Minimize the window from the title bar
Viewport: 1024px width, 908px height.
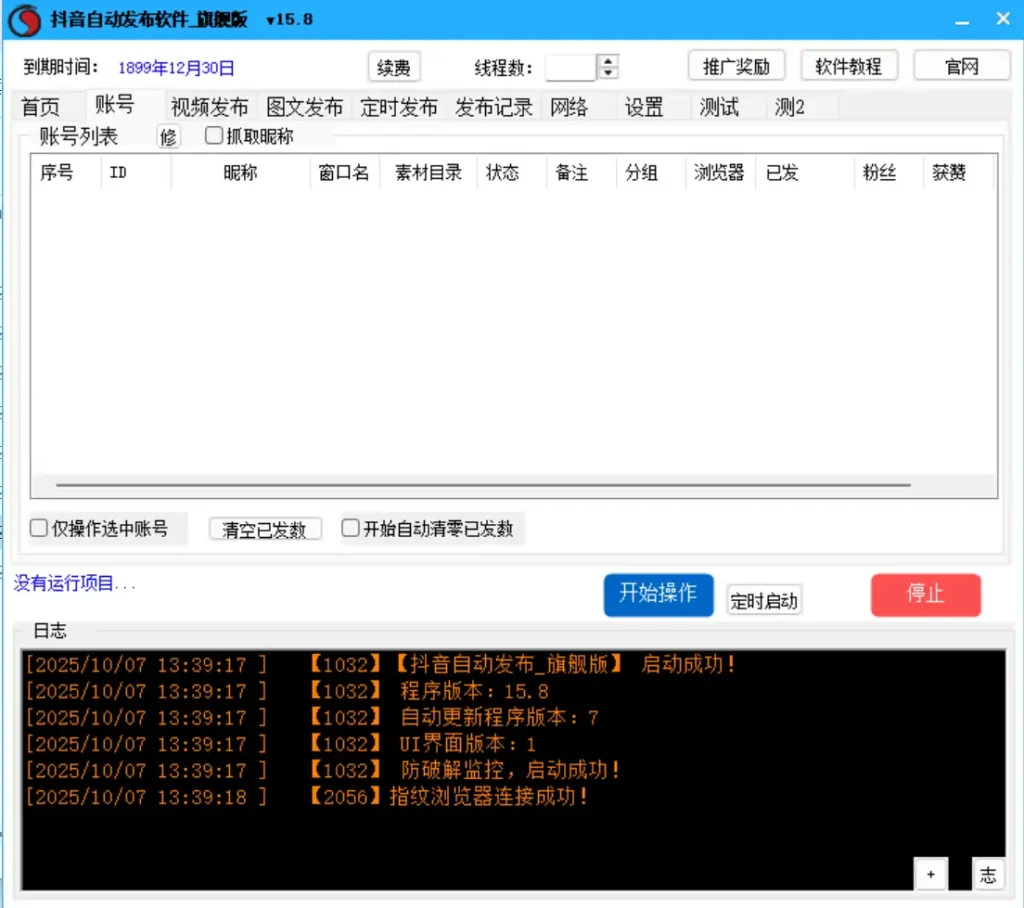point(961,20)
